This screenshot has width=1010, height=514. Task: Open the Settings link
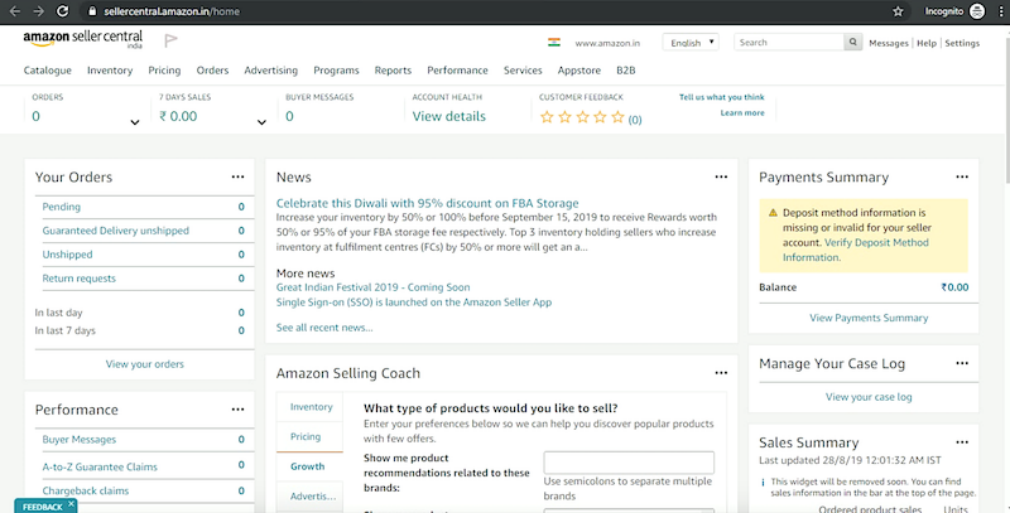(x=962, y=43)
